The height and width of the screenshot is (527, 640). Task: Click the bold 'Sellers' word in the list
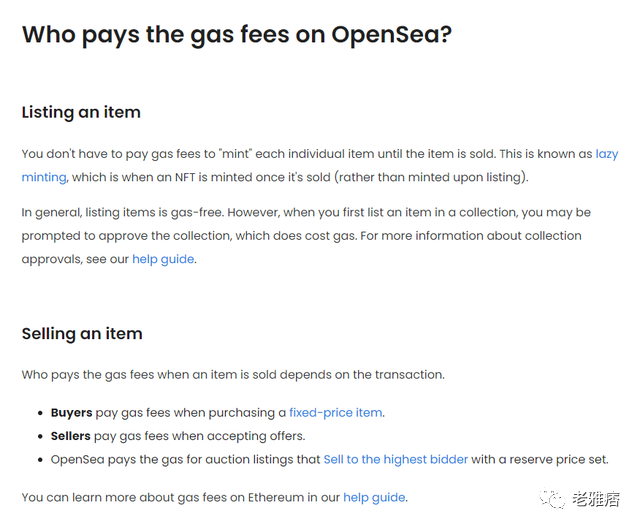(71, 436)
